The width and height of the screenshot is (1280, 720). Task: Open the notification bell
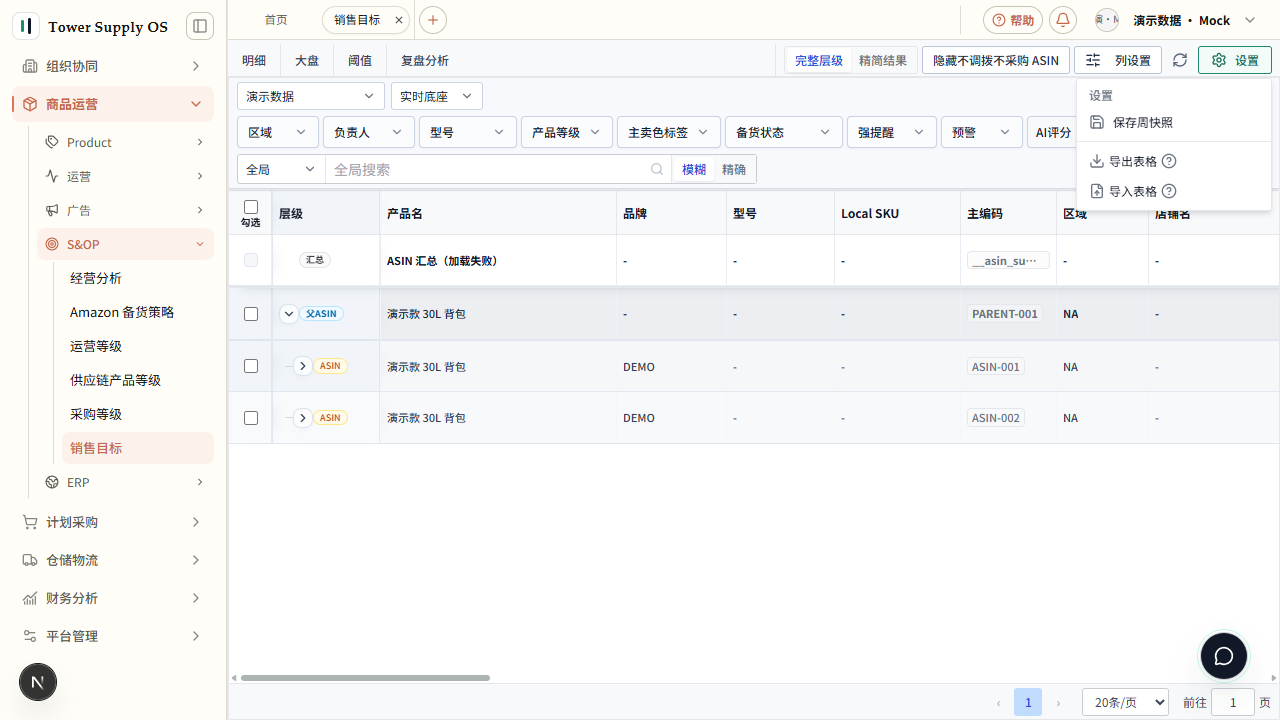click(1063, 20)
